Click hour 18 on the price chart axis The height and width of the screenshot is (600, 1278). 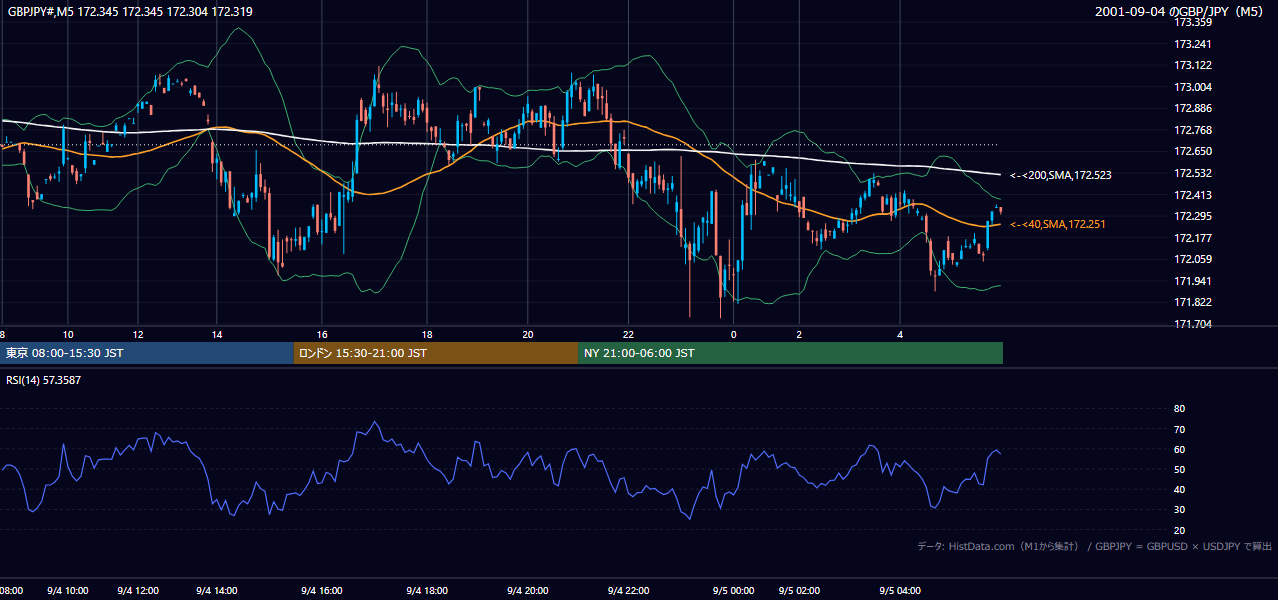[427, 334]
